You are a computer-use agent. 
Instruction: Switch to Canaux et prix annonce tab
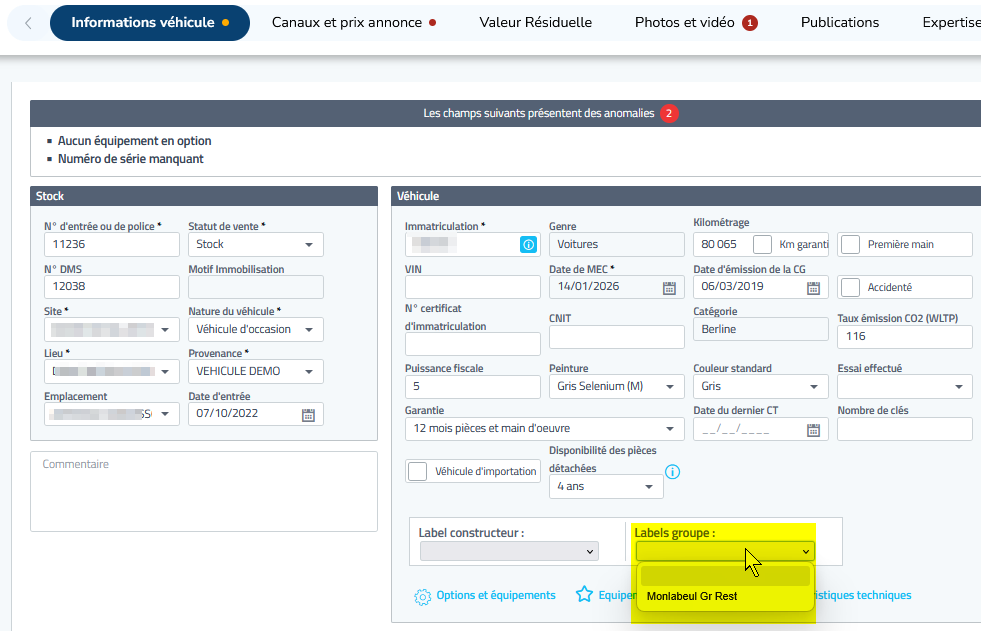(x=353, y=23)
